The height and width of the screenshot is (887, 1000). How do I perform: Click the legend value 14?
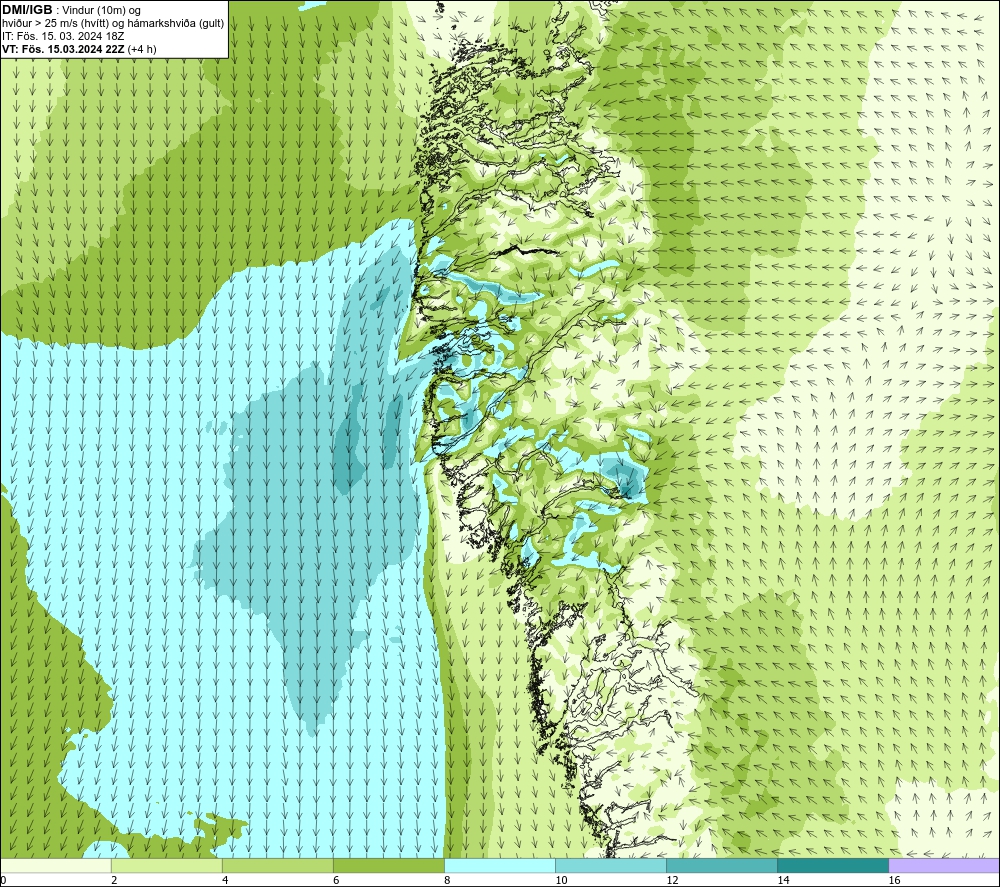(783, 880)
